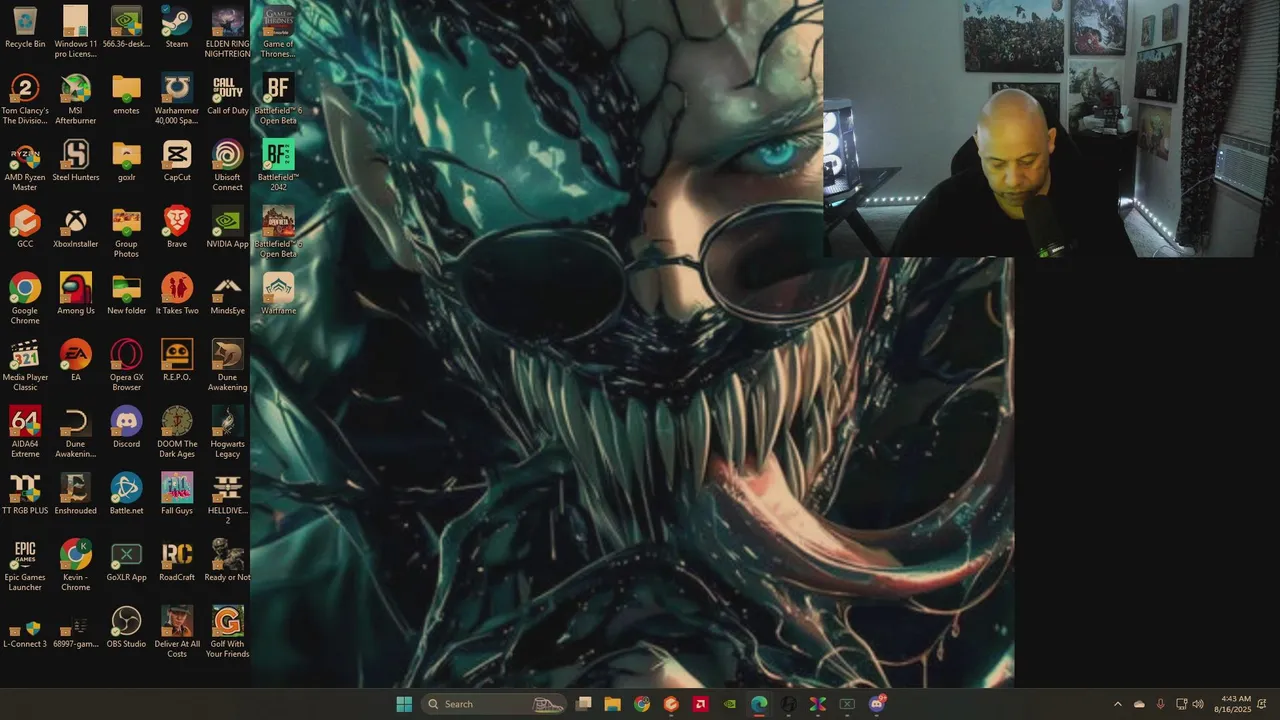This screenshot has height=720, width=1280.
Task: Launch Opera GX Browser
Action: 126,366
